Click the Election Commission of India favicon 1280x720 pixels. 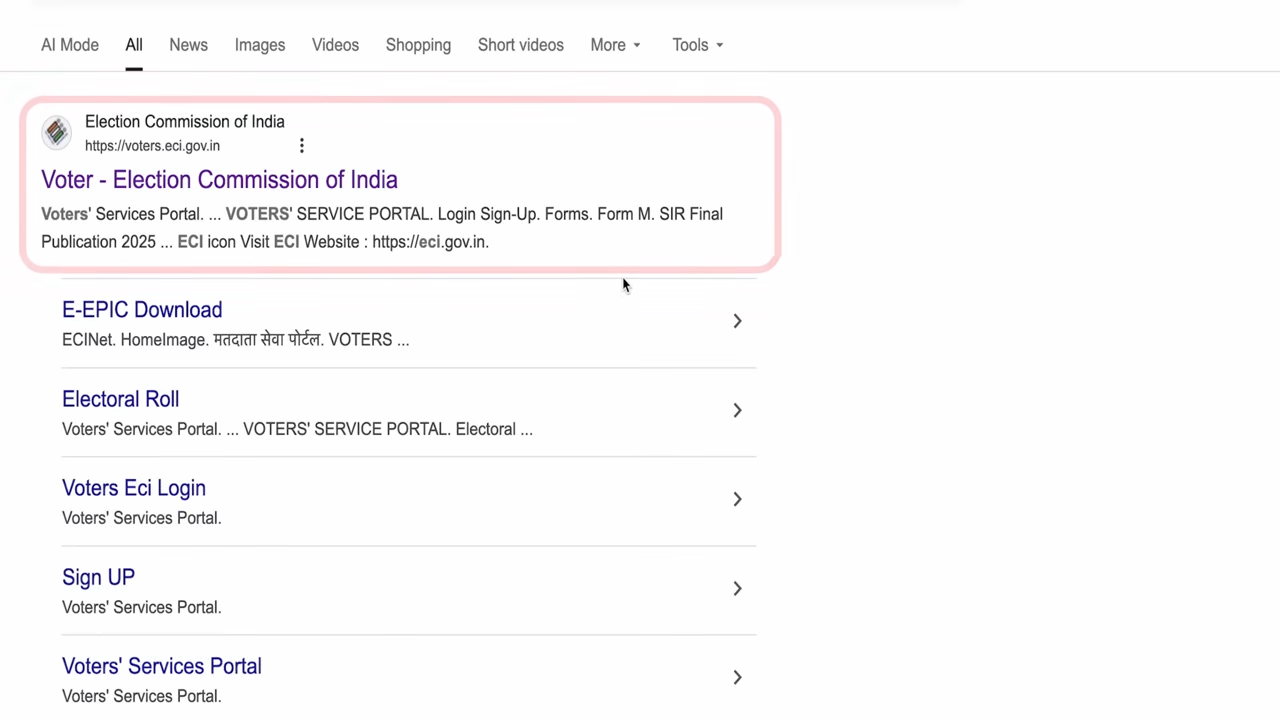click(x=57, y=133)
